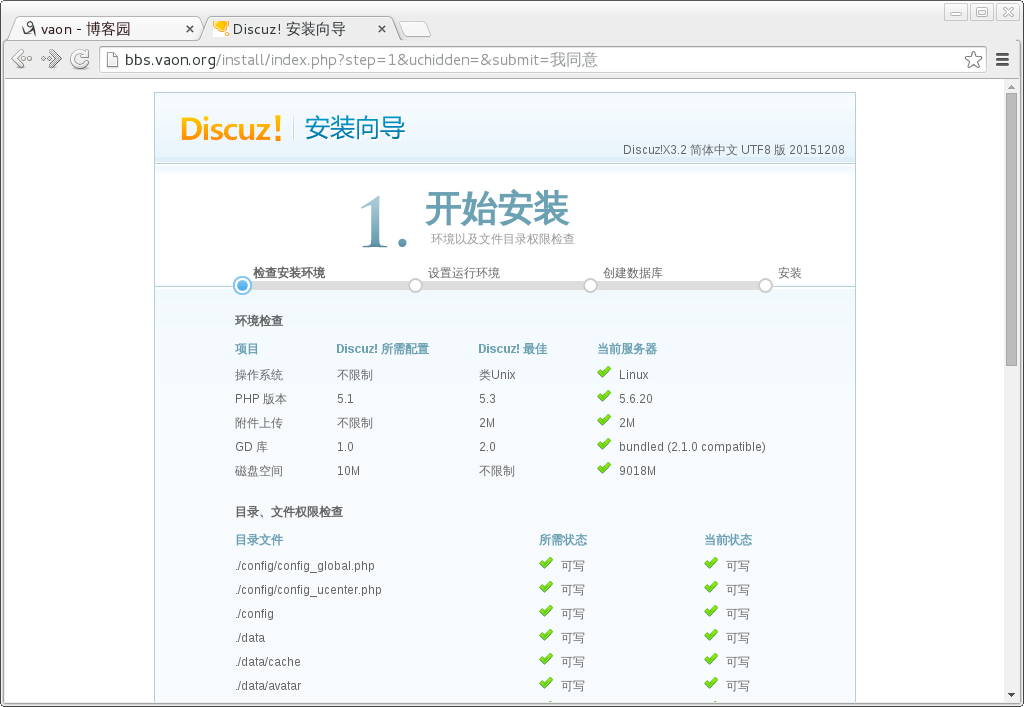Click 当前状态 check for ./config/config_ucenter.php
This screenshot has width=1024, height=707.
(711, 588)
